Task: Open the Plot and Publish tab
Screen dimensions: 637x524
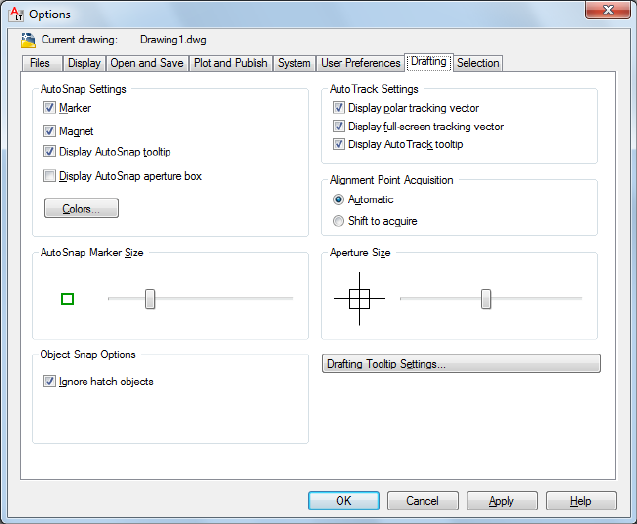Action: (230, 63)
